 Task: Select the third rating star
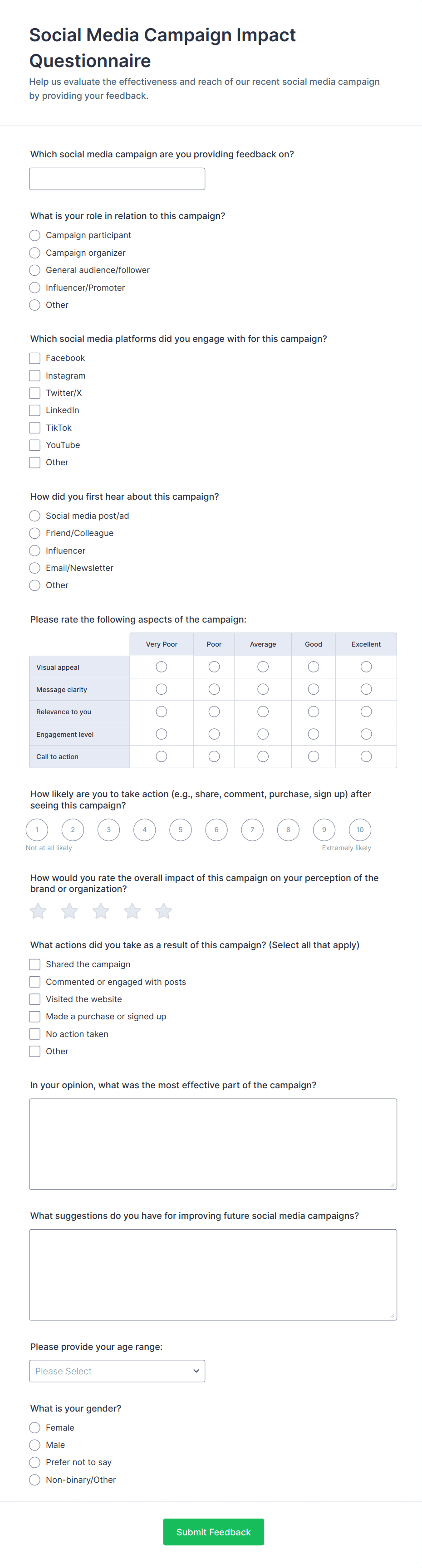point(100,911)
